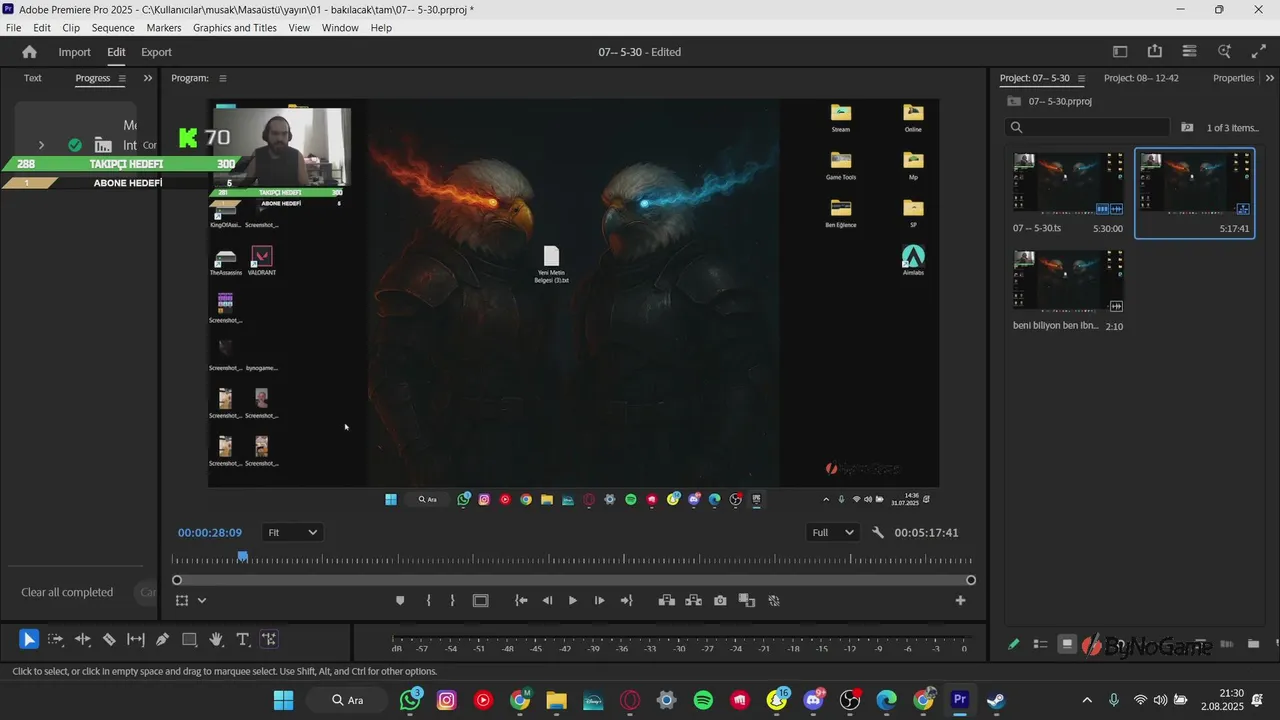Select the 2:10 clip thumbnail
This screenshot has height=720, width=1280.
tap(1068, 281)
